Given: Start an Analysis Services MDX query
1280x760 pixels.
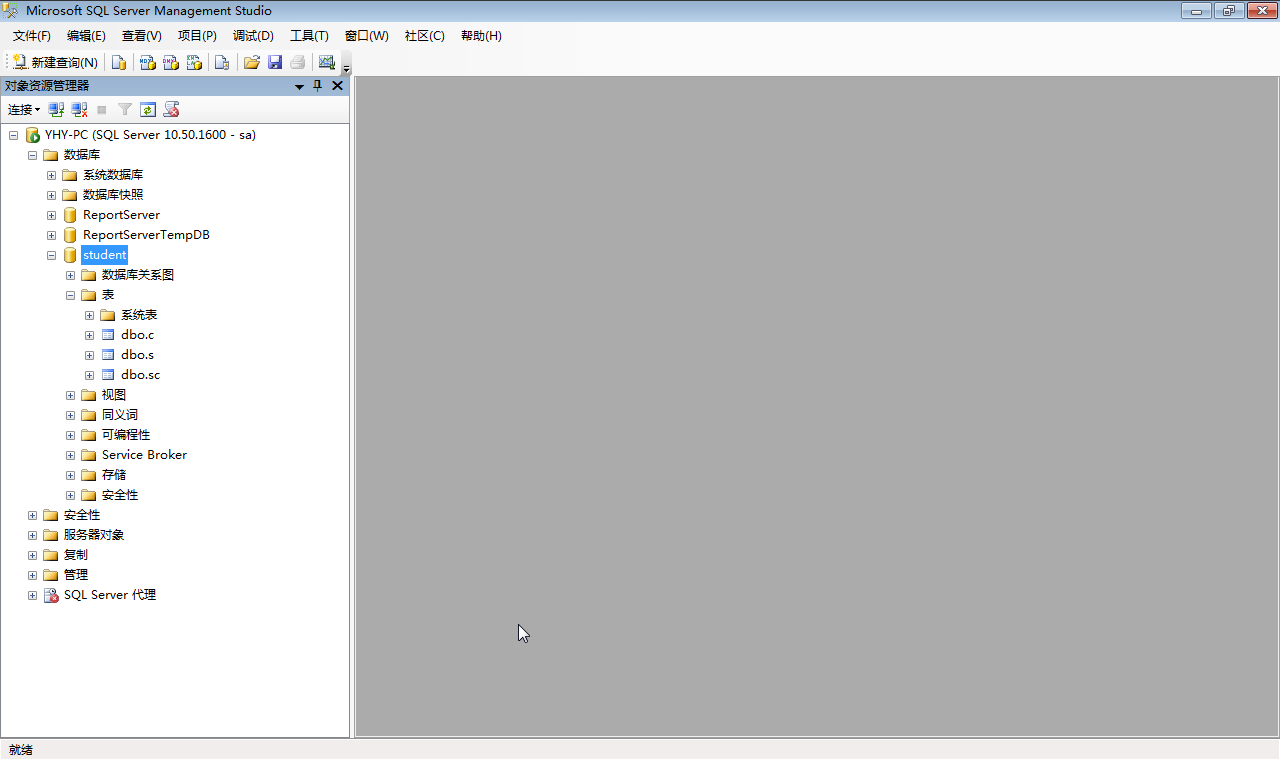Looking at the screenshot, I should tap(147, 62).
